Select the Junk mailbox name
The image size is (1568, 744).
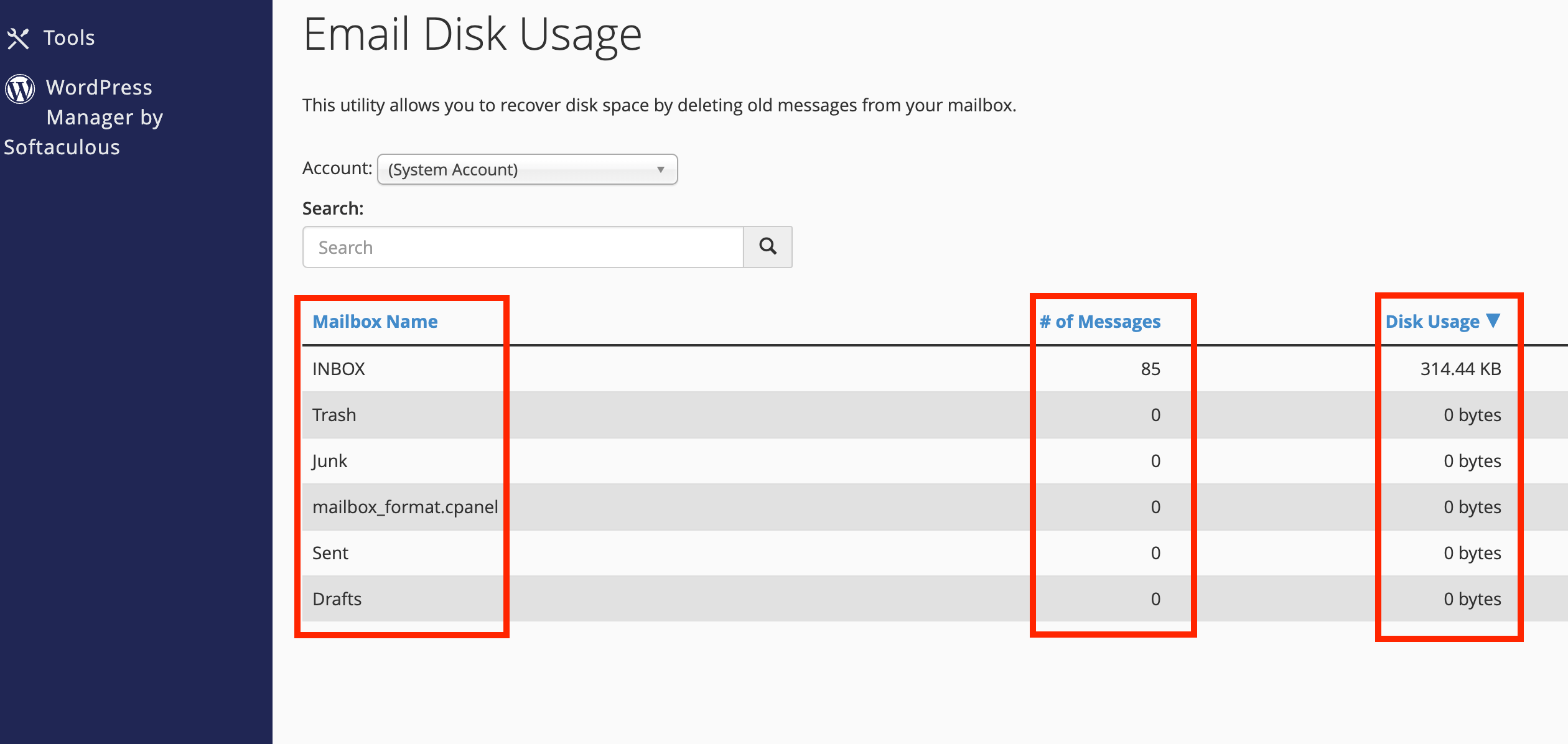click(x=330, y=461)
